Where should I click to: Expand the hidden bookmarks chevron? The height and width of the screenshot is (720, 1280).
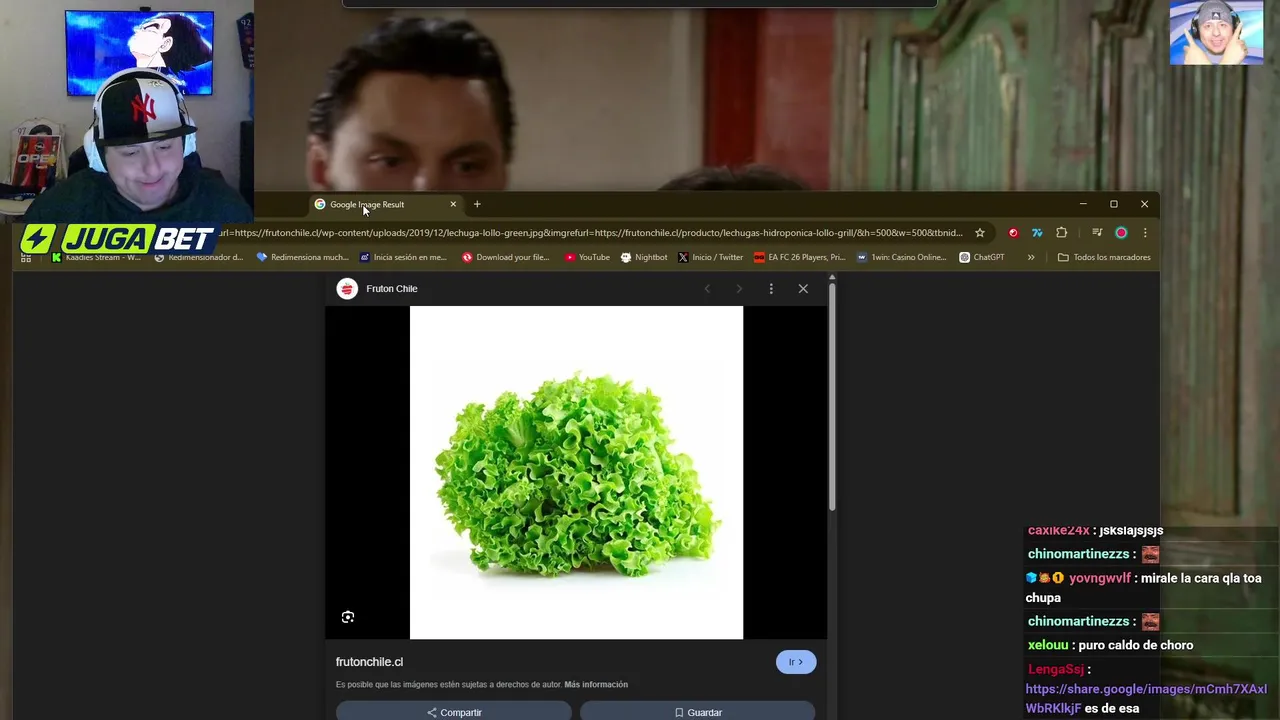[x=1031, y=257]
